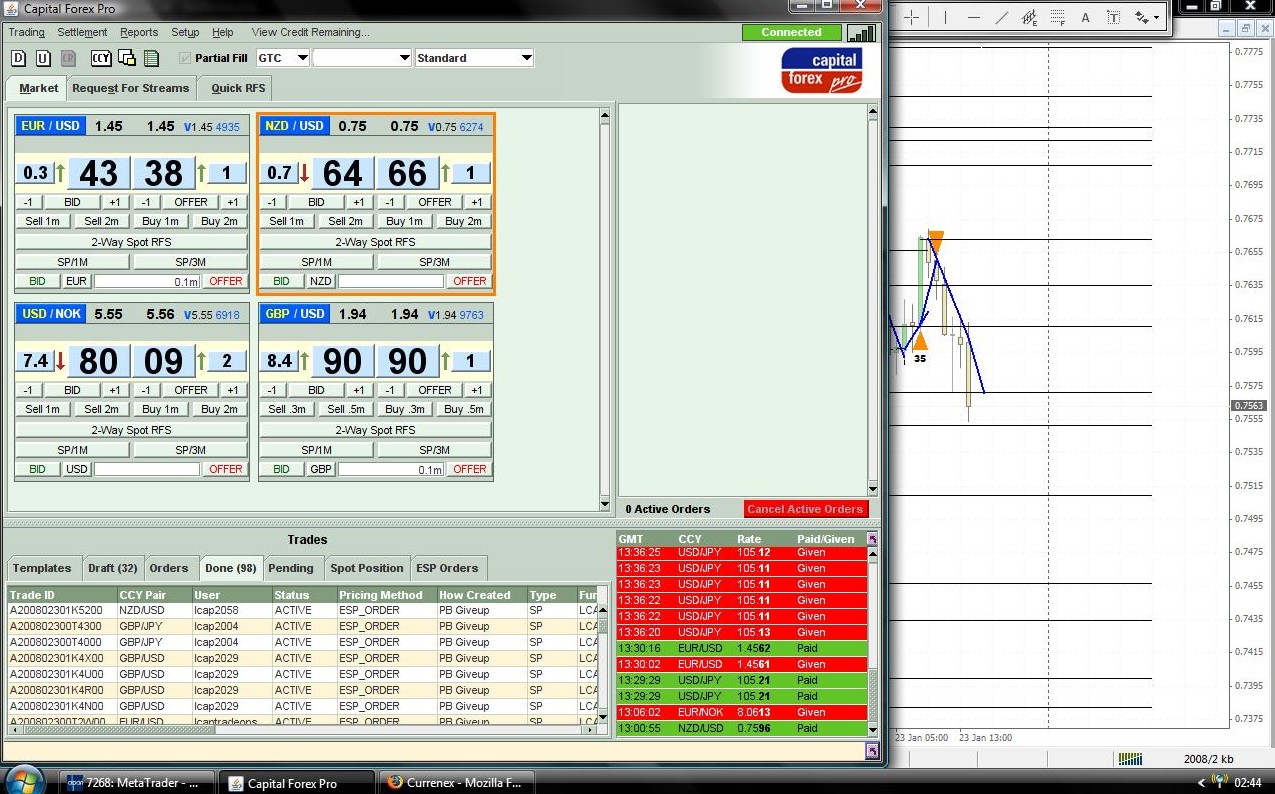Click the greyed 'CR' toolbar icon
Viewport: 1275px width, 794px height.
click(68, 58)
